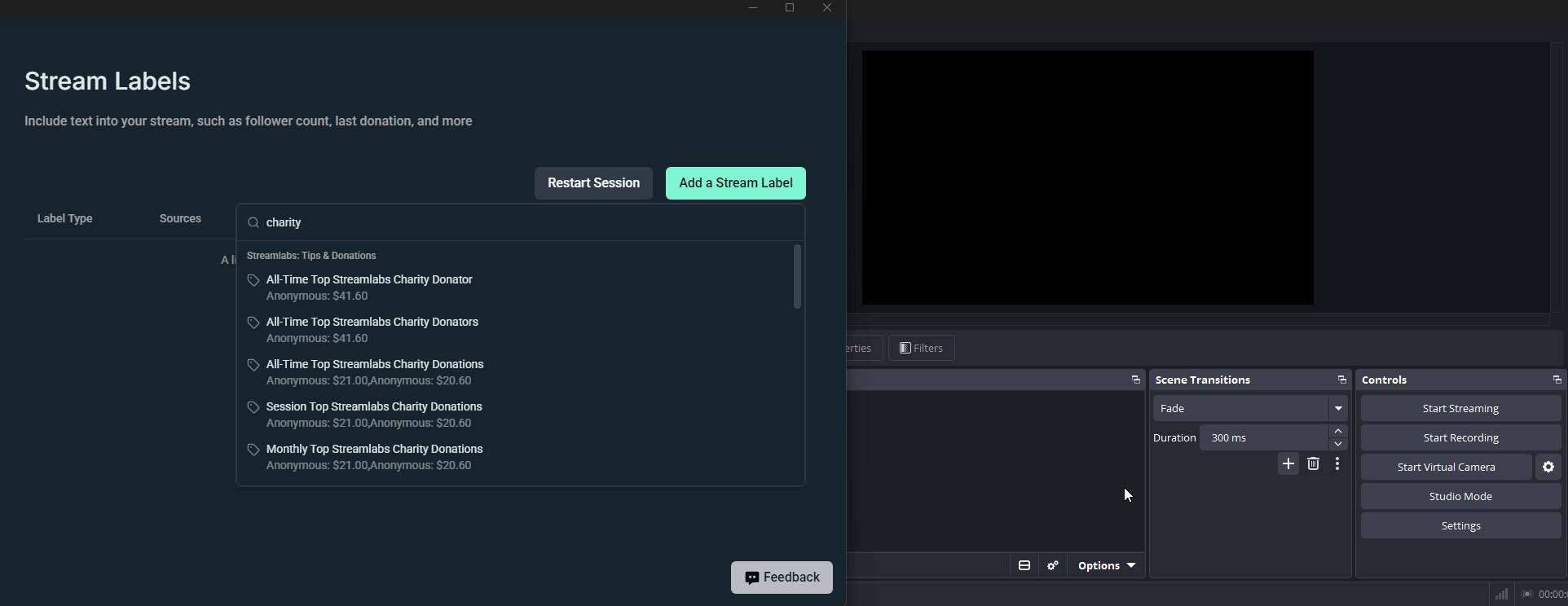Viewport: 1568px width, 606px height.
Task: Click tag icon beside Session Top Streamlabs Charity Donations
Action: click(253, 407)
